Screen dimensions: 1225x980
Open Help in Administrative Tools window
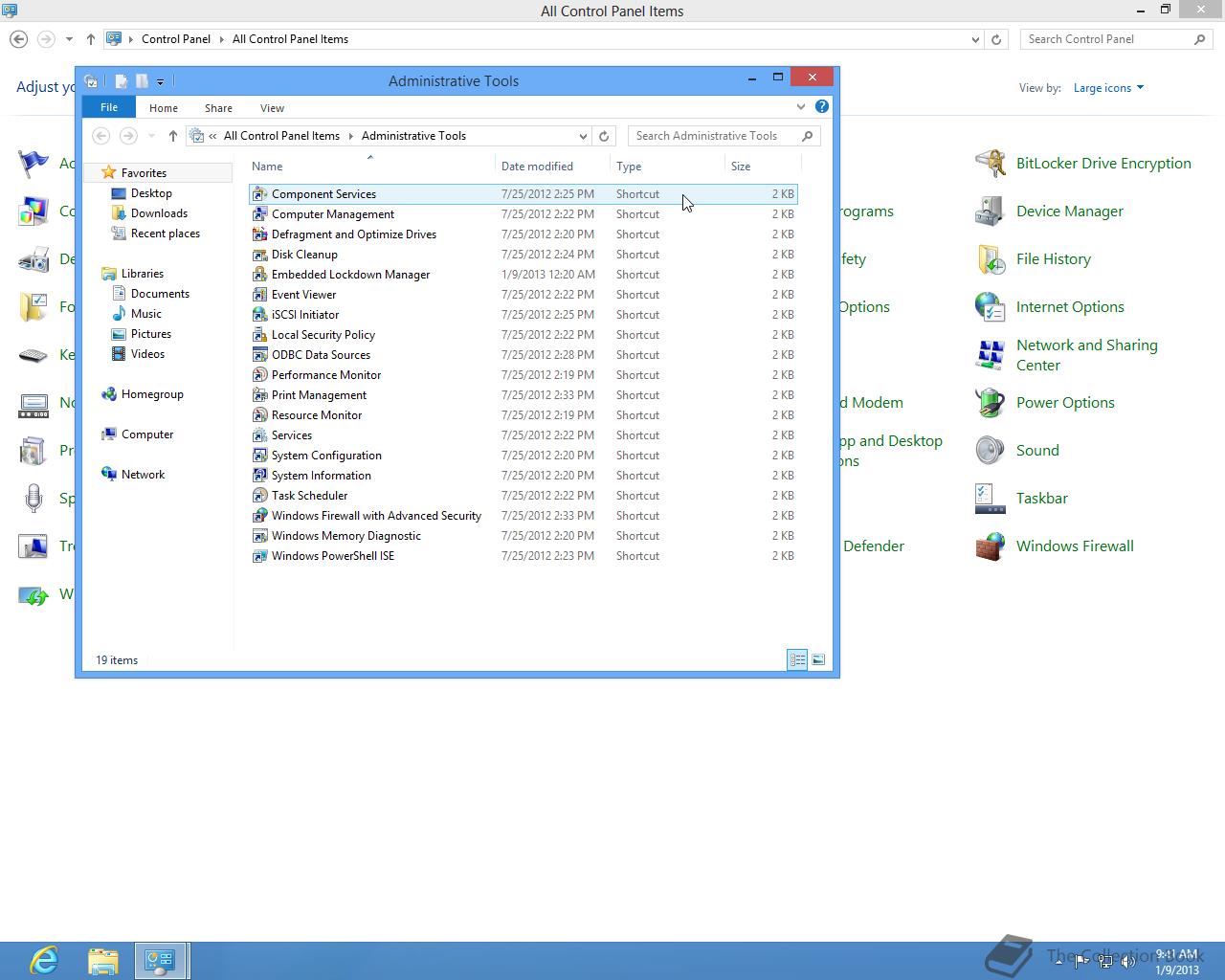[822, 107]
